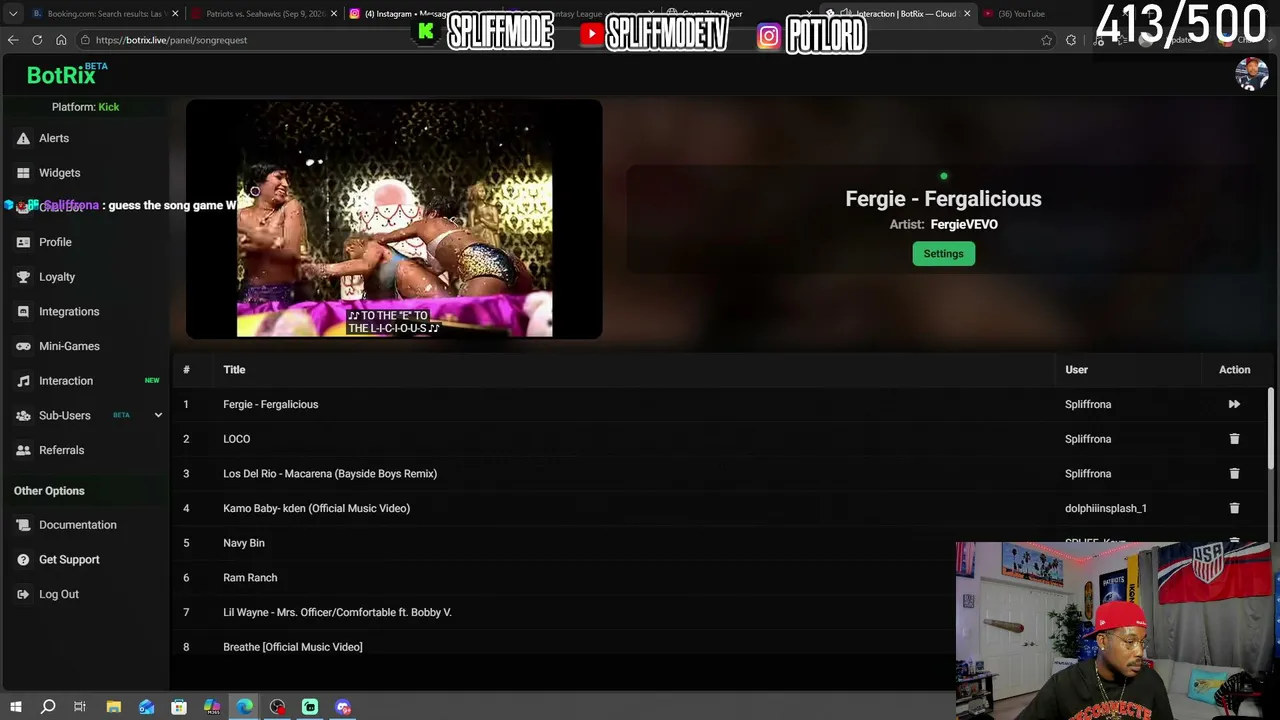
Task: Open the Referrals page
Action: click(61, 450)
